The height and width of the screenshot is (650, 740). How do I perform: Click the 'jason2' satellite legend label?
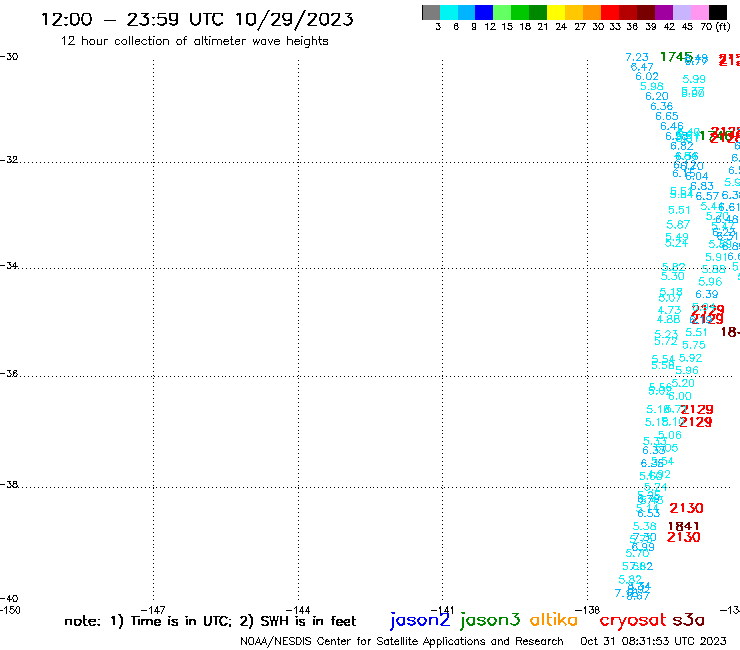pos(420,620)
